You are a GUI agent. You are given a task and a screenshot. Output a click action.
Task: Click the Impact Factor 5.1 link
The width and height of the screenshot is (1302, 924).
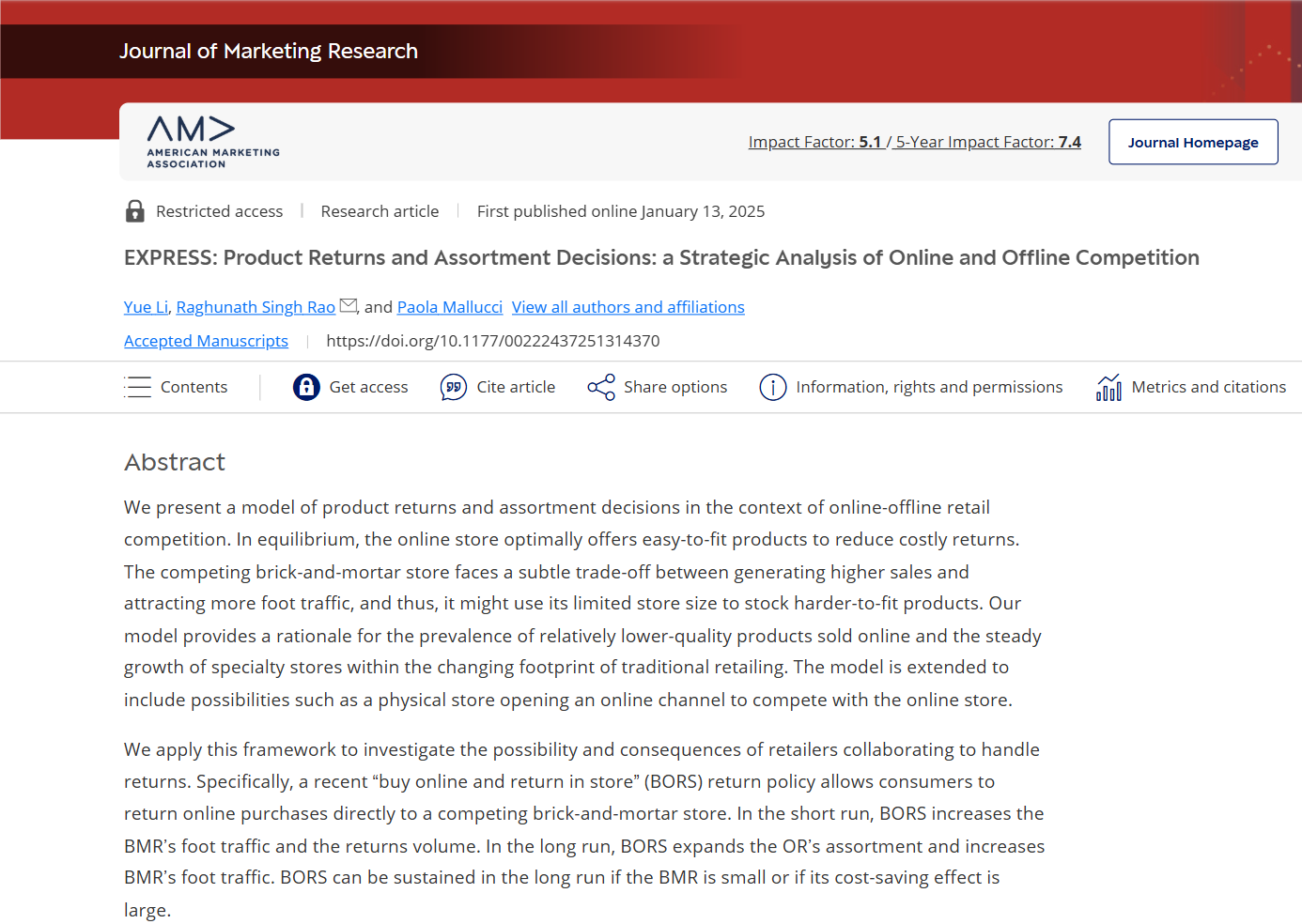pyautogui.click(x=814, y=142)
